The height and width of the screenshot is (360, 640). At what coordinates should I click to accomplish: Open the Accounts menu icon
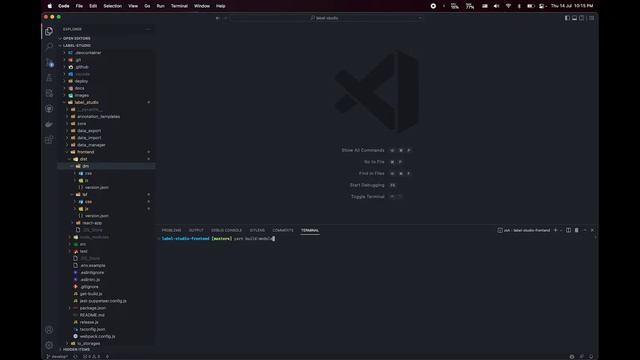(x=49, y=330)
